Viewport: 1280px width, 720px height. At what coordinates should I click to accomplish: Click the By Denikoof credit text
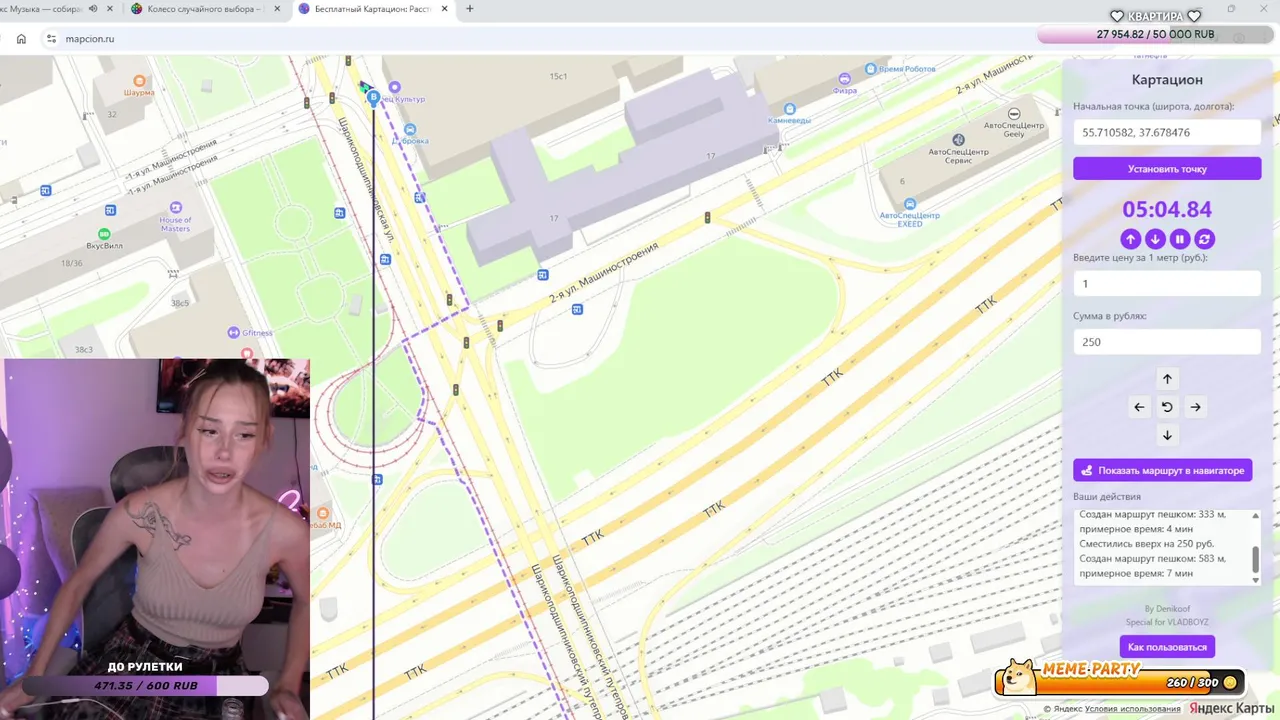click(1167, 609)
